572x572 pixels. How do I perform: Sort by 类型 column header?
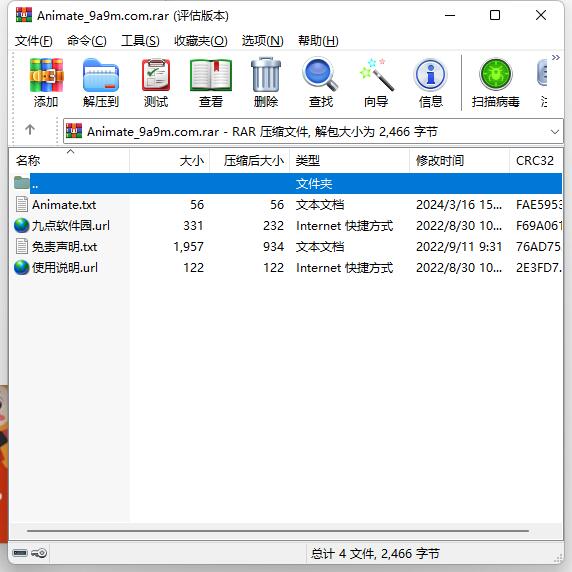350,161
